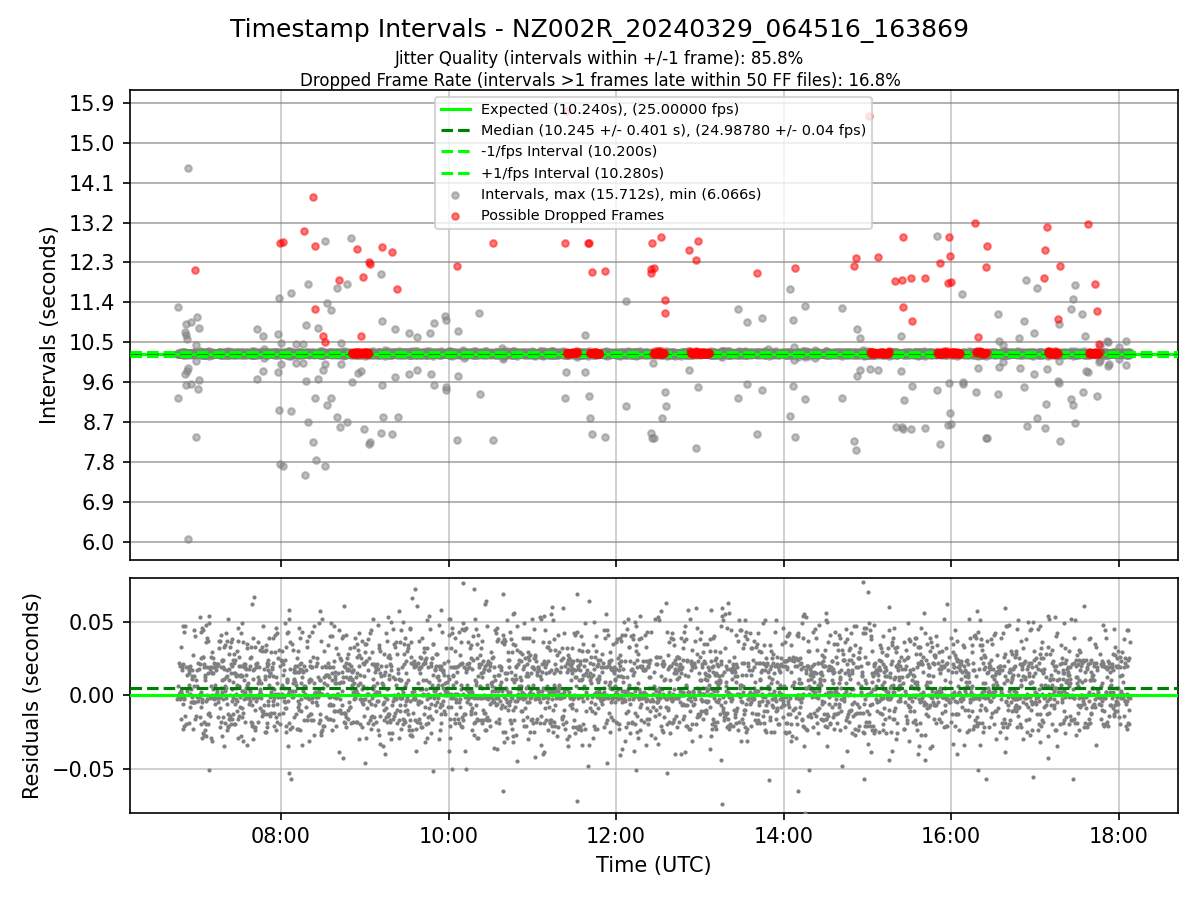1200x900 pixels.
Task: Click the 15.0 y-axis tick label
Action: pyautogui.click(x=96, y=143)
